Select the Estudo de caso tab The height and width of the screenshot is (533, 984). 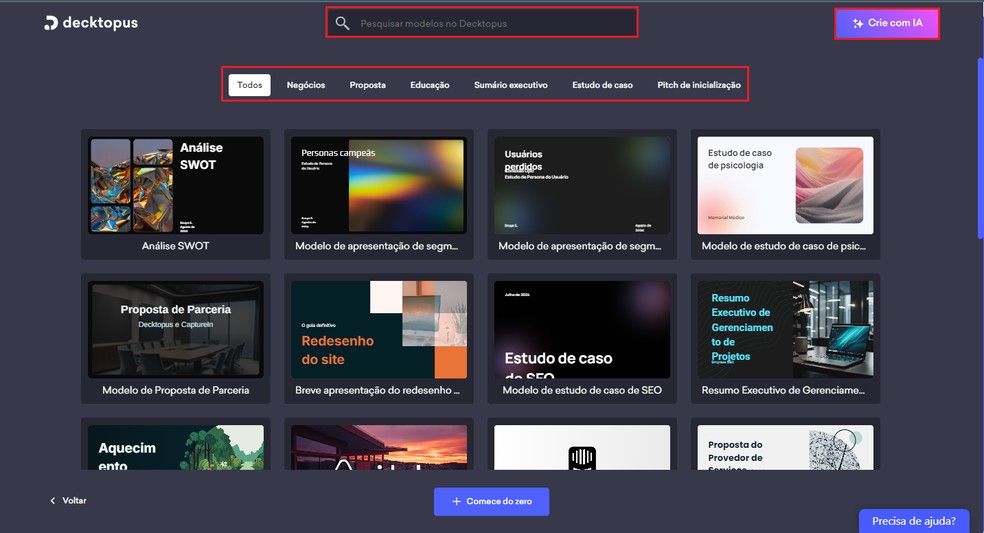602,85
